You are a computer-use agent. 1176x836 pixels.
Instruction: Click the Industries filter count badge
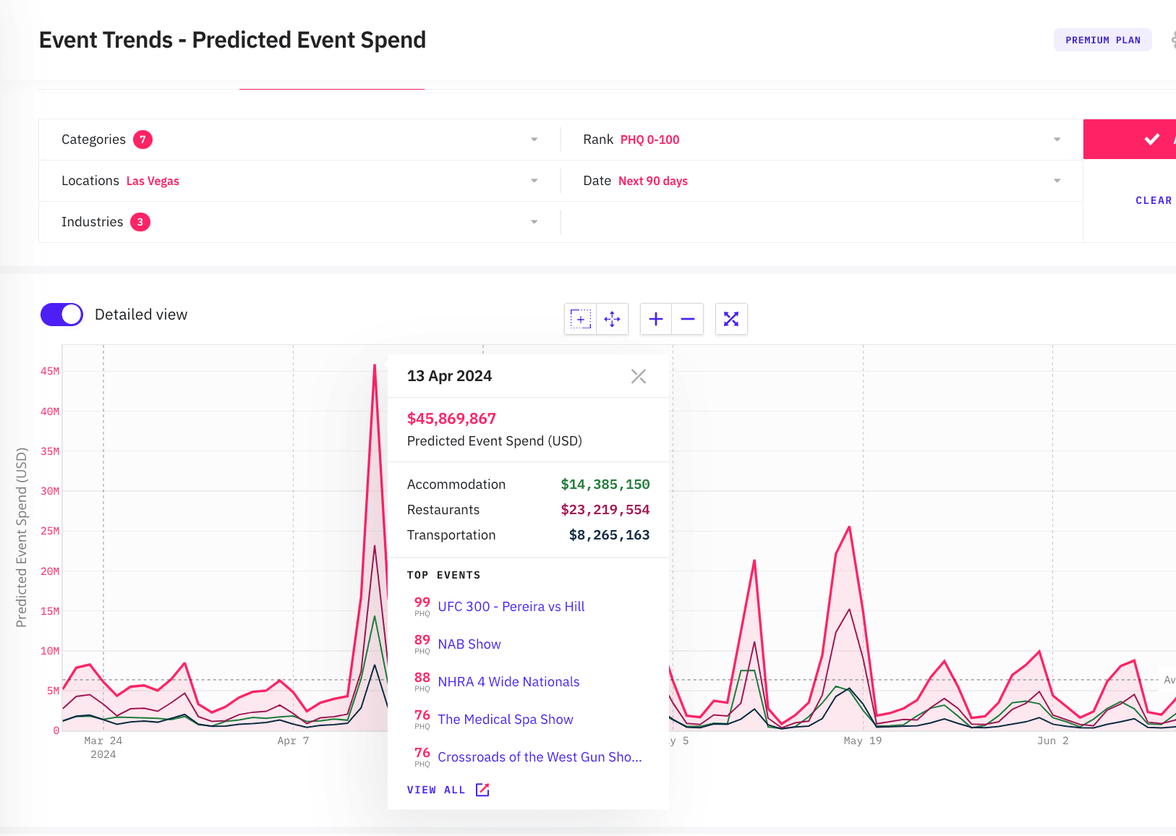pos(141,221)
